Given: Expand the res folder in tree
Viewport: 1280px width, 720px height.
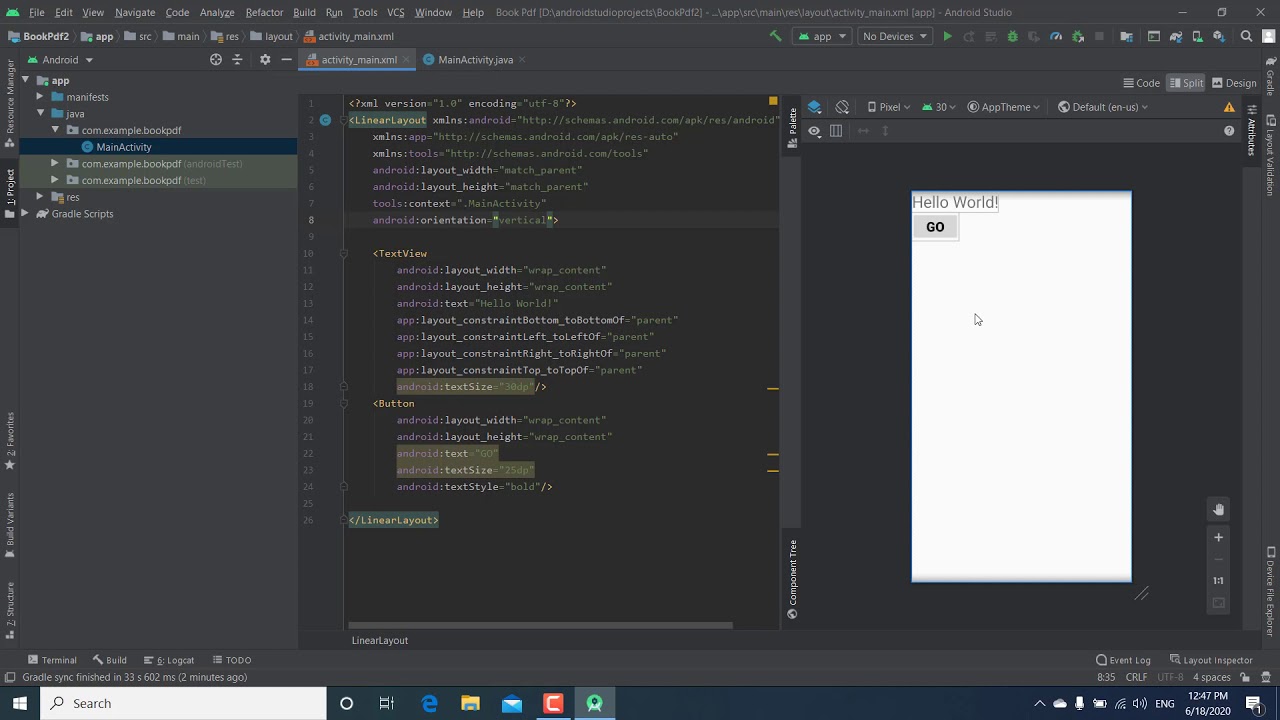Looking at the screenshot, I should 40,197.
